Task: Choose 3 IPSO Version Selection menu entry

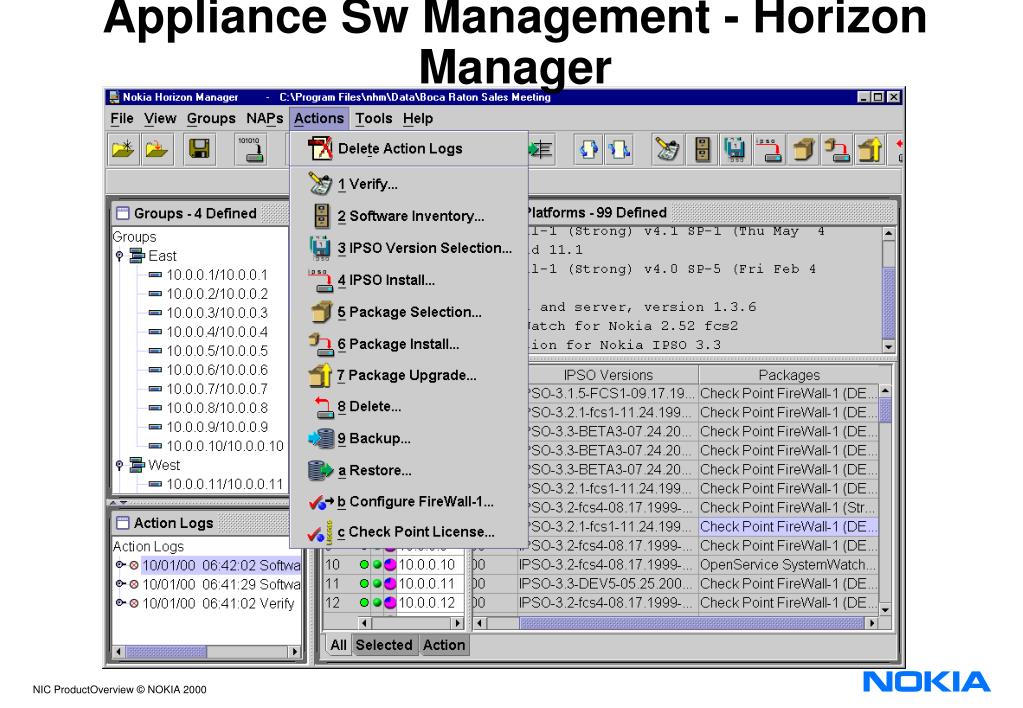Action: (409, 248)
